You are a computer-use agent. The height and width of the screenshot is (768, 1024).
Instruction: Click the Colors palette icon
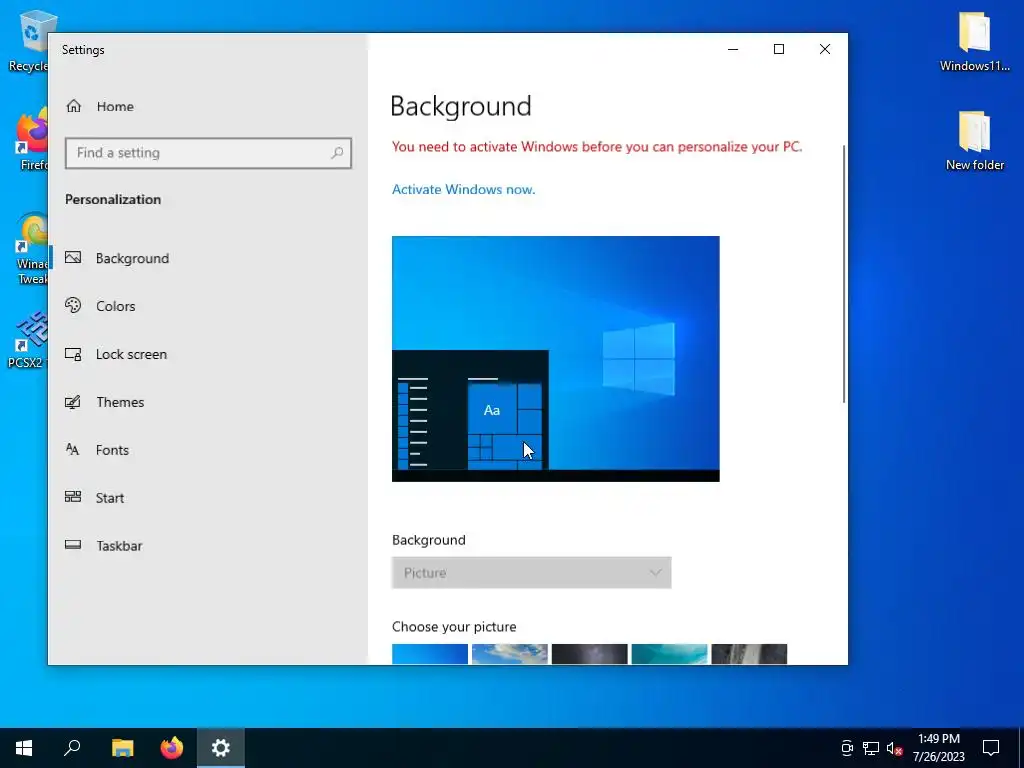(x=73, y=305)
